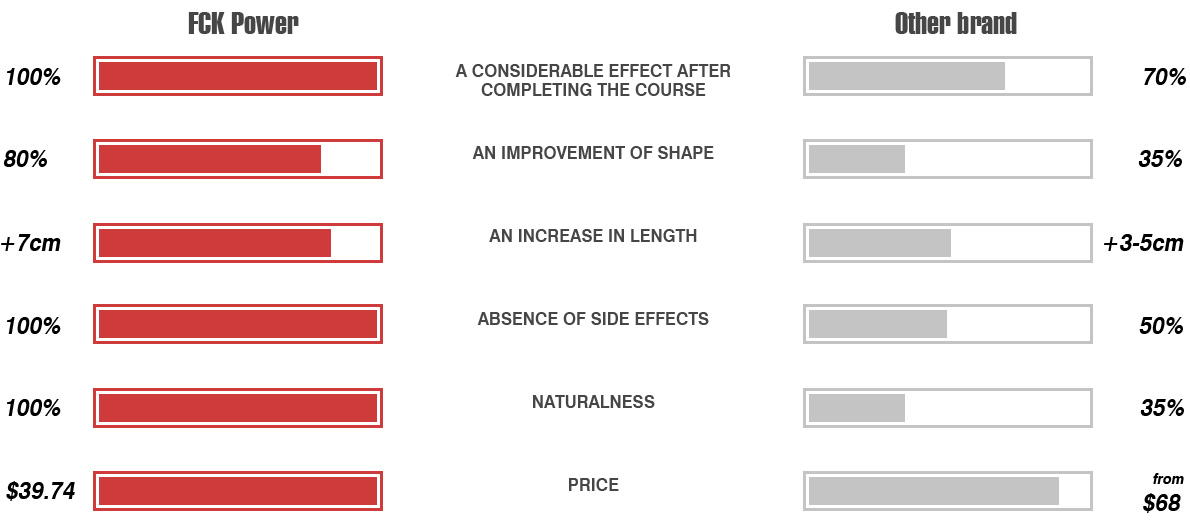Select Other brand gray bar showing 70%
This screenshot has height=531, width=1190.
tap(947, 76)
